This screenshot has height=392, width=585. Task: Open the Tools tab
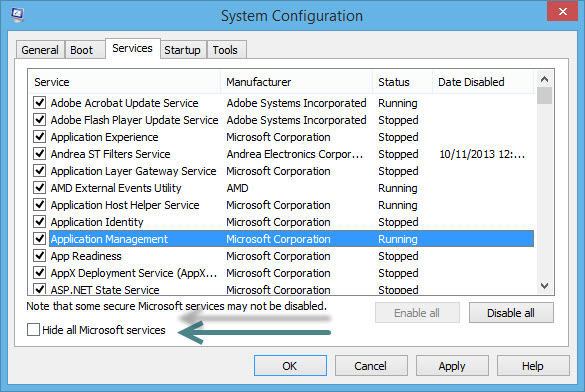pos(225,50)
